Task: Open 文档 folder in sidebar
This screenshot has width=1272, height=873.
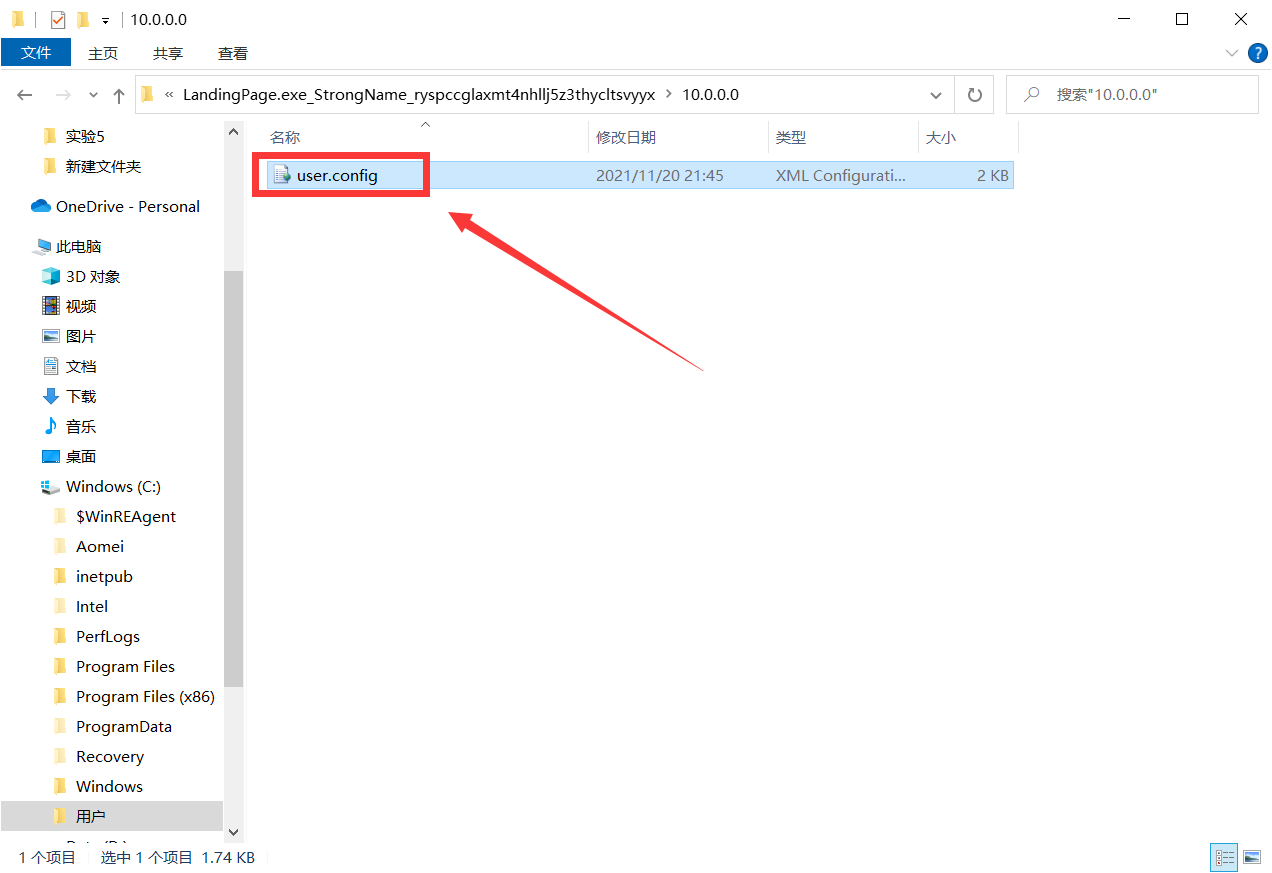Action: click(81, 366)
